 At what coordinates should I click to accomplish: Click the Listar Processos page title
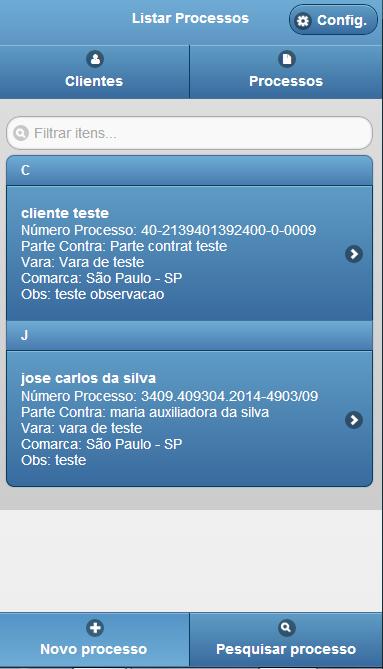click(190, 18)
